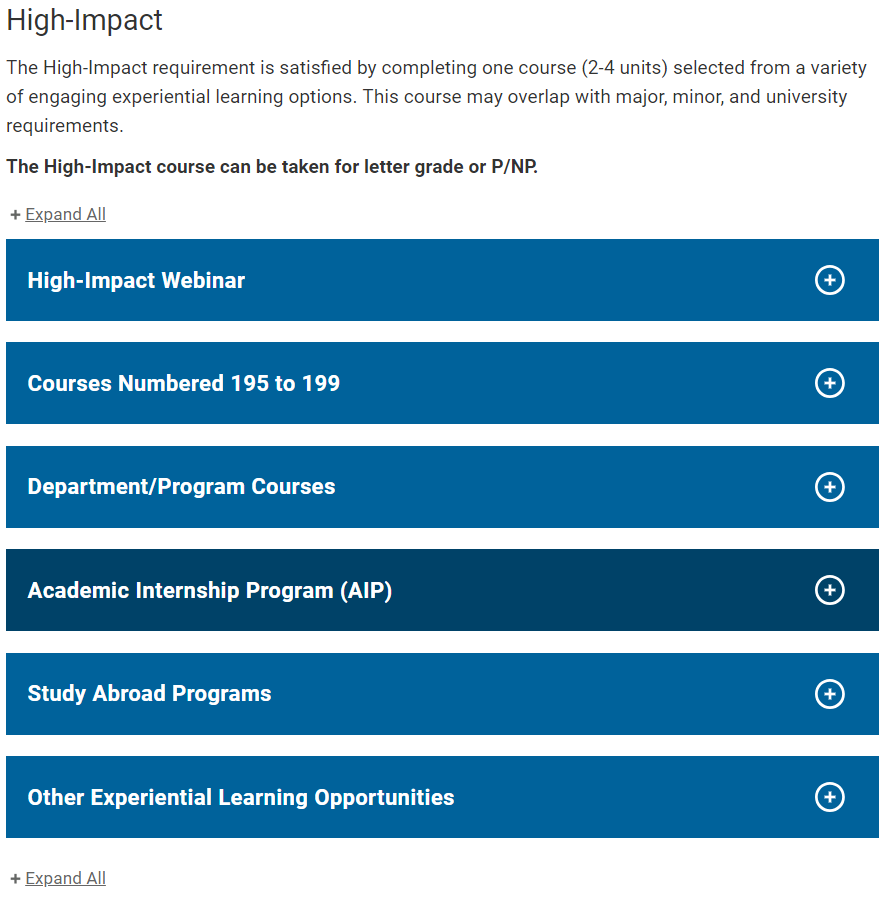Click empty middle area of Study Abroad Programs bar
Screen dimensions: 885x907
pos(540,694)
